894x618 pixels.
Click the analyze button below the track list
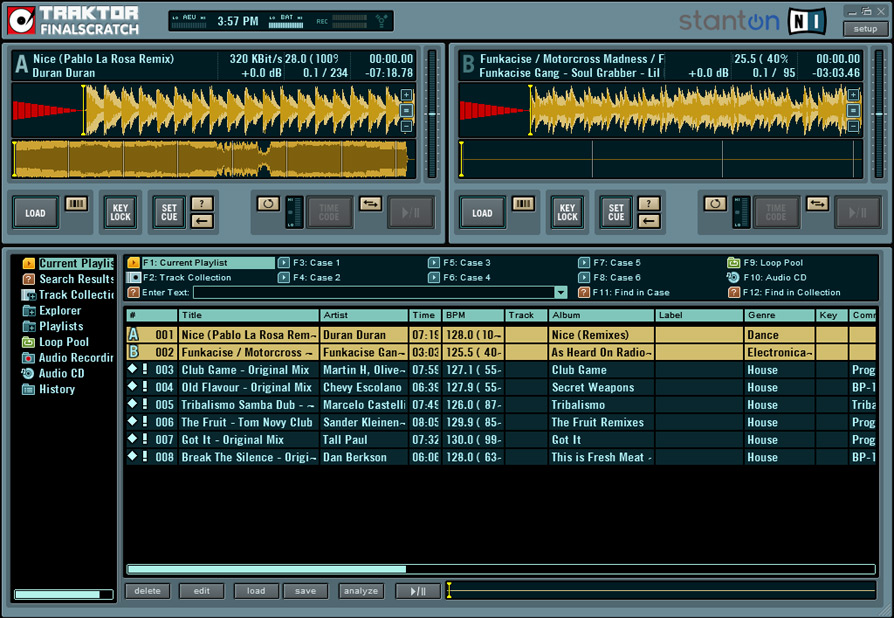click(x=360, y=591)
